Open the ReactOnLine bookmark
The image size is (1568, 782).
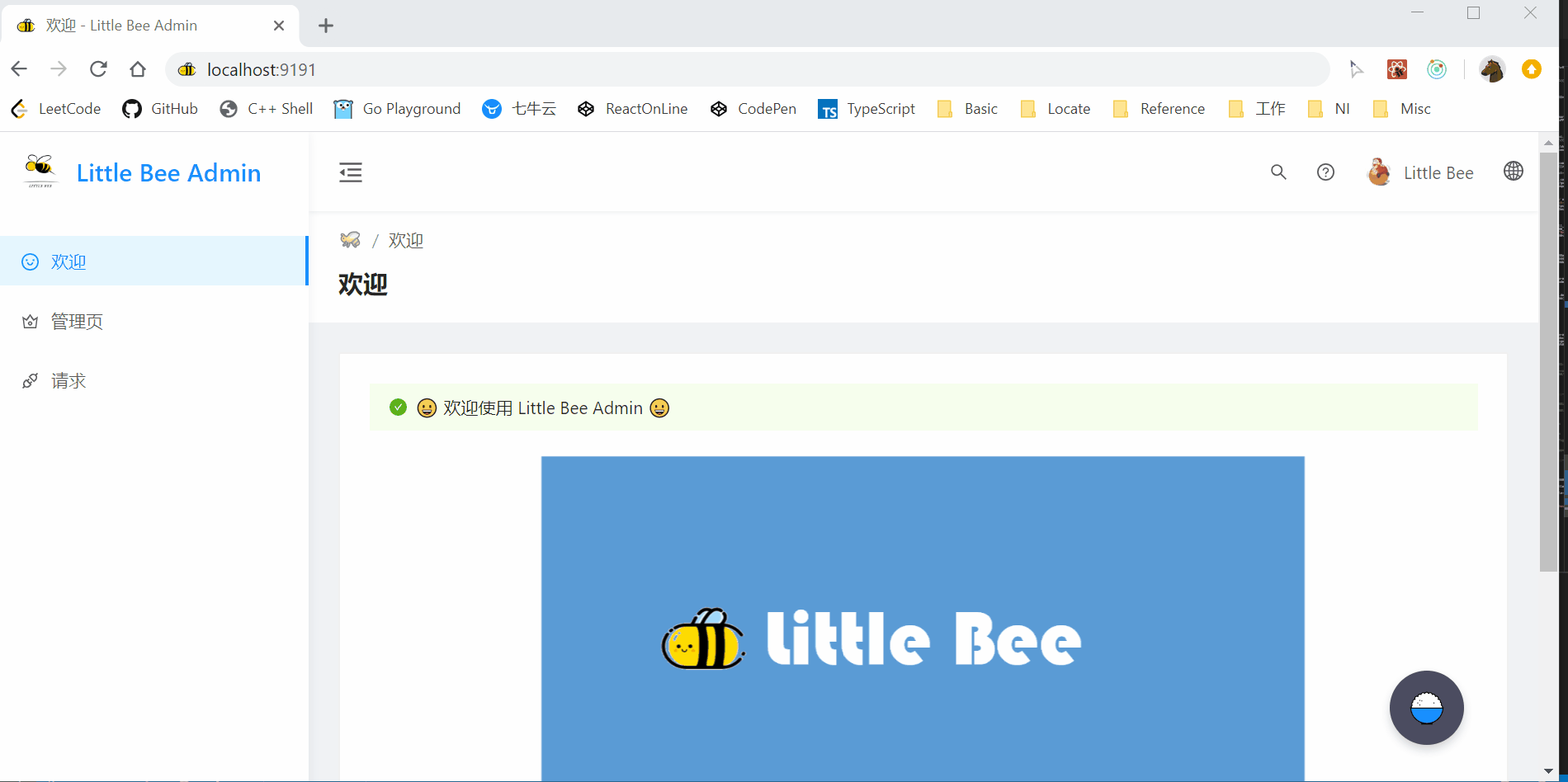632,109
